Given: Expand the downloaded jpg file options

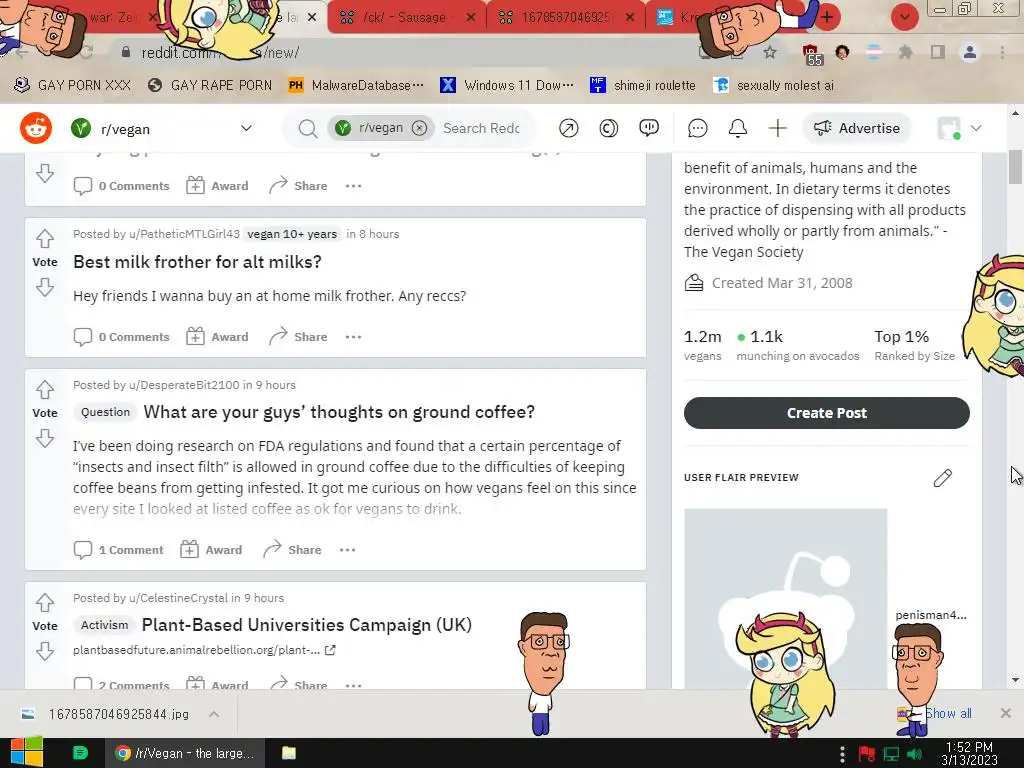Looking at the screenshot, I should point(214,714).
